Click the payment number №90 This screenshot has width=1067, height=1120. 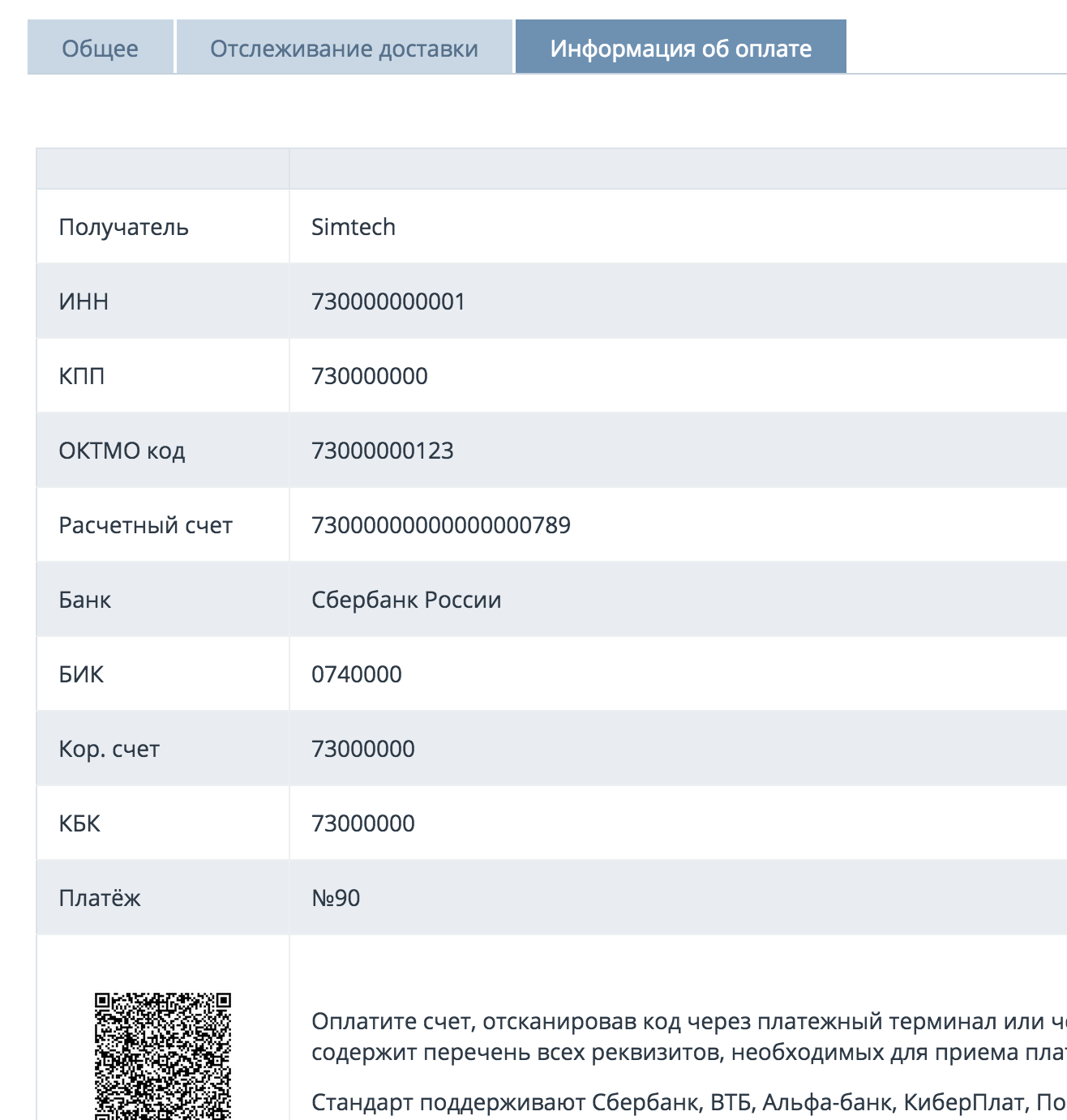click(x=336, y=898)
